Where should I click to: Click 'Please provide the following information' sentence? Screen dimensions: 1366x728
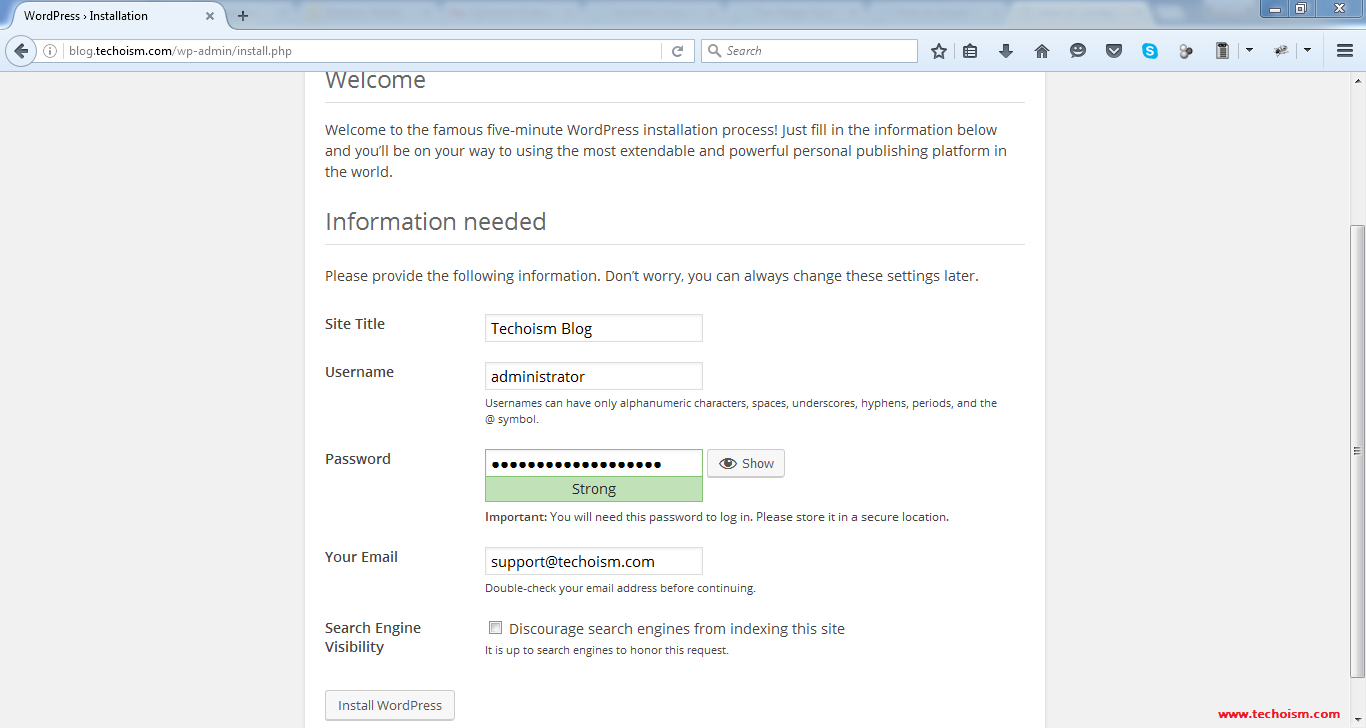pyautogui.click(x=652, y=276)
